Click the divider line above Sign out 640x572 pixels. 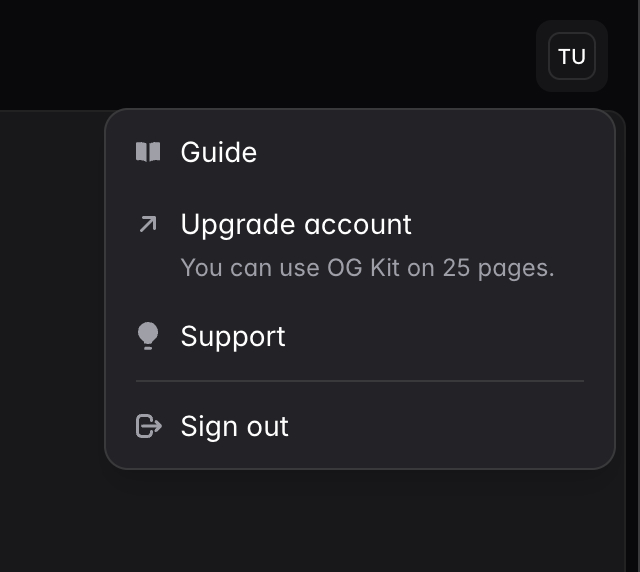[360, 381]
